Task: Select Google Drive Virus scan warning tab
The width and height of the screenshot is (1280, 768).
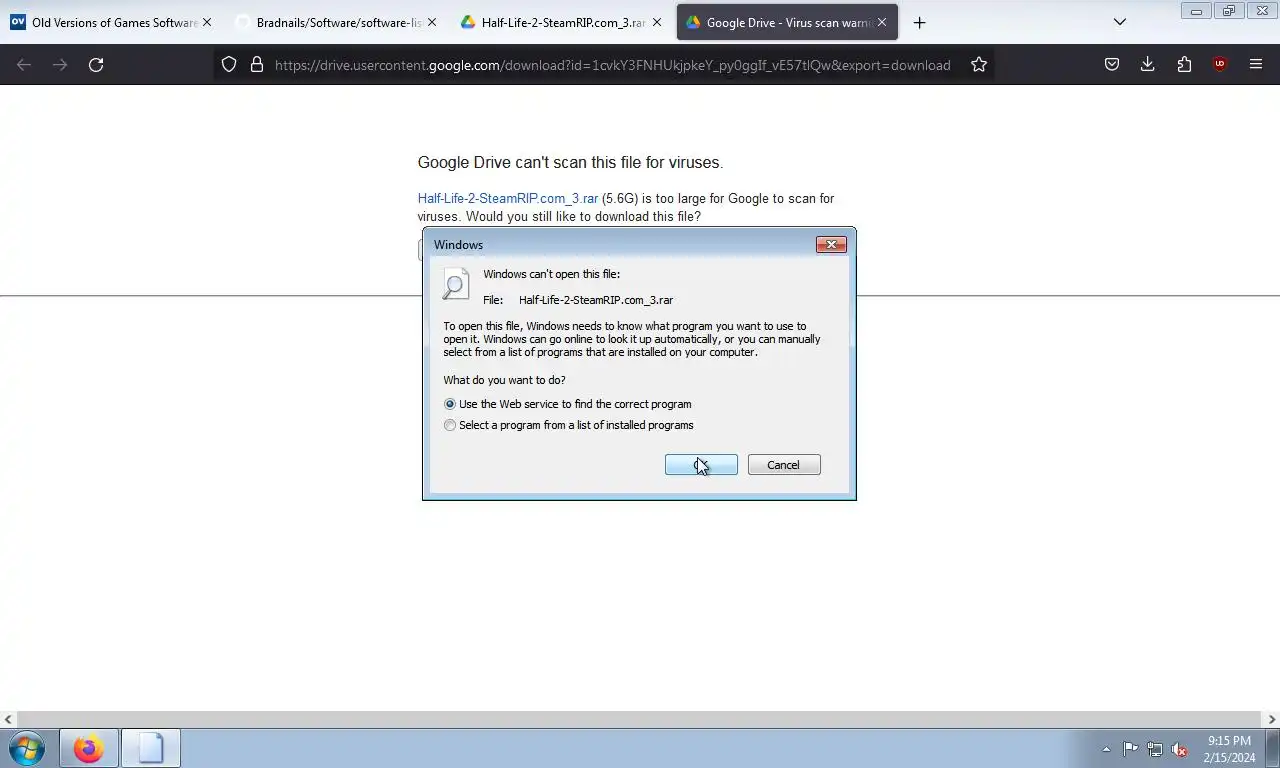Action: [787, 22]
